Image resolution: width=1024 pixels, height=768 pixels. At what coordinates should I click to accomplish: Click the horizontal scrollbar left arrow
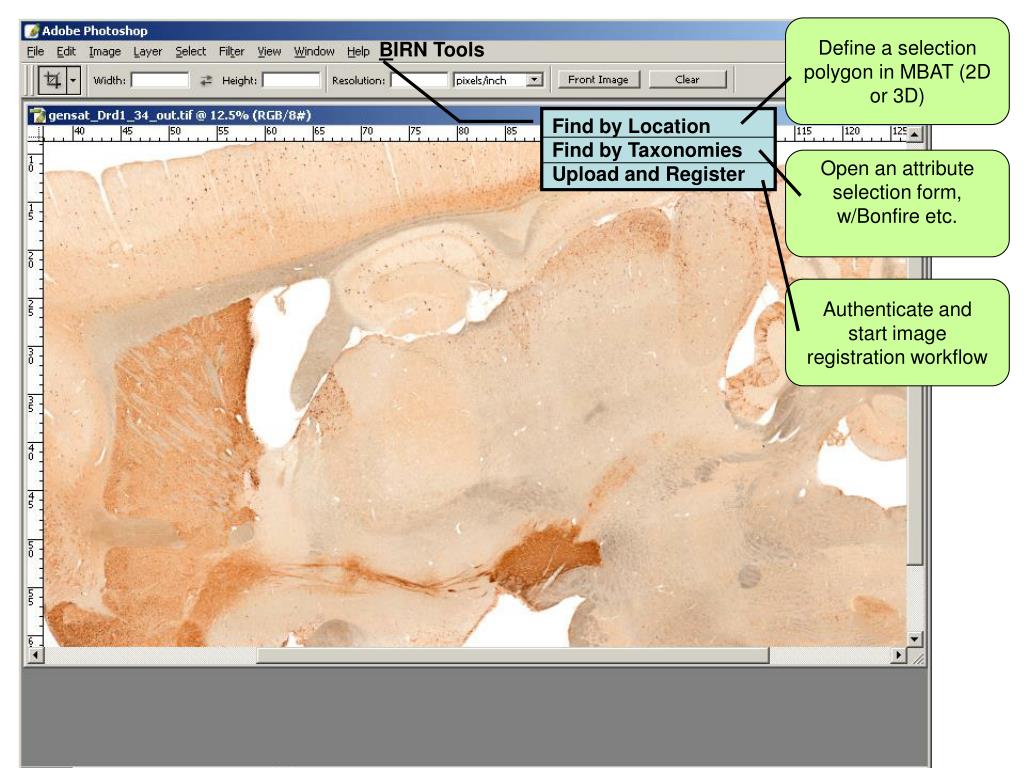click(x=35, y=654)
